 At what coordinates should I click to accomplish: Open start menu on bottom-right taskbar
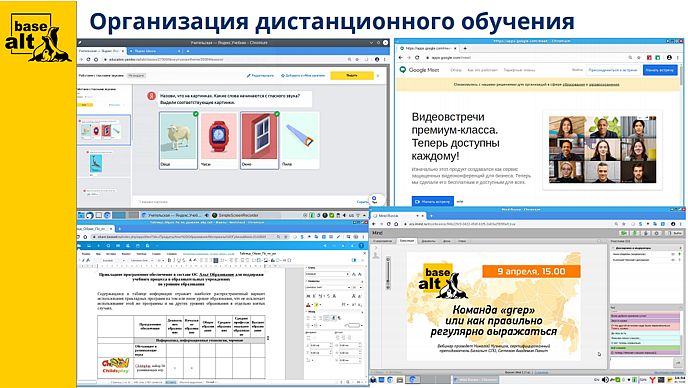pos(373,379)
